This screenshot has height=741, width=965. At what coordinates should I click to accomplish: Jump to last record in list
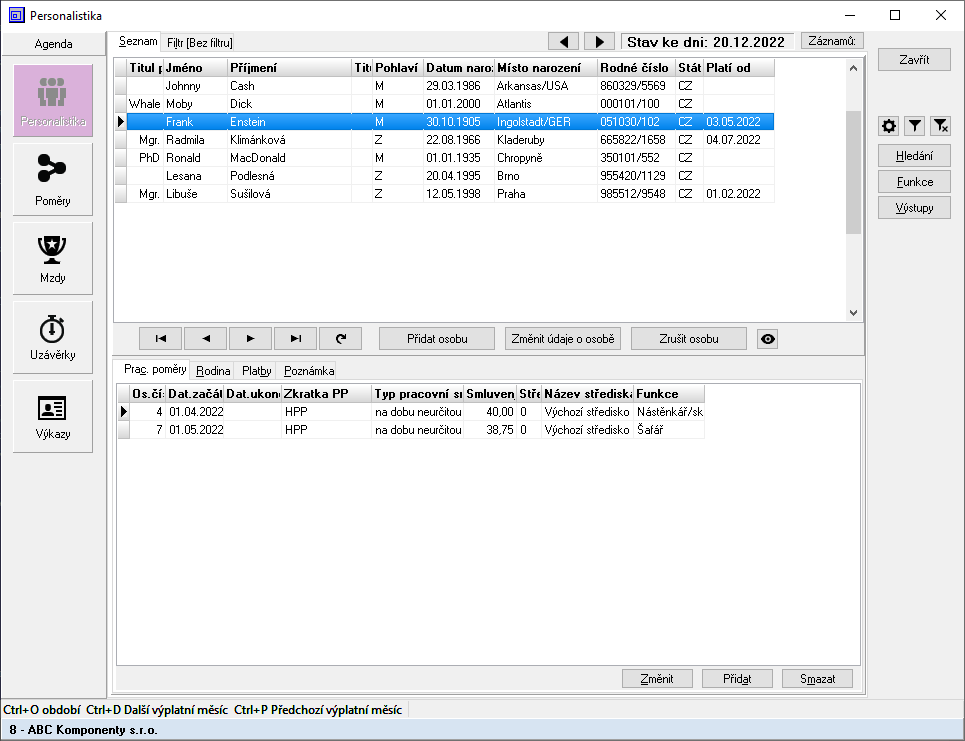[295, 339]
